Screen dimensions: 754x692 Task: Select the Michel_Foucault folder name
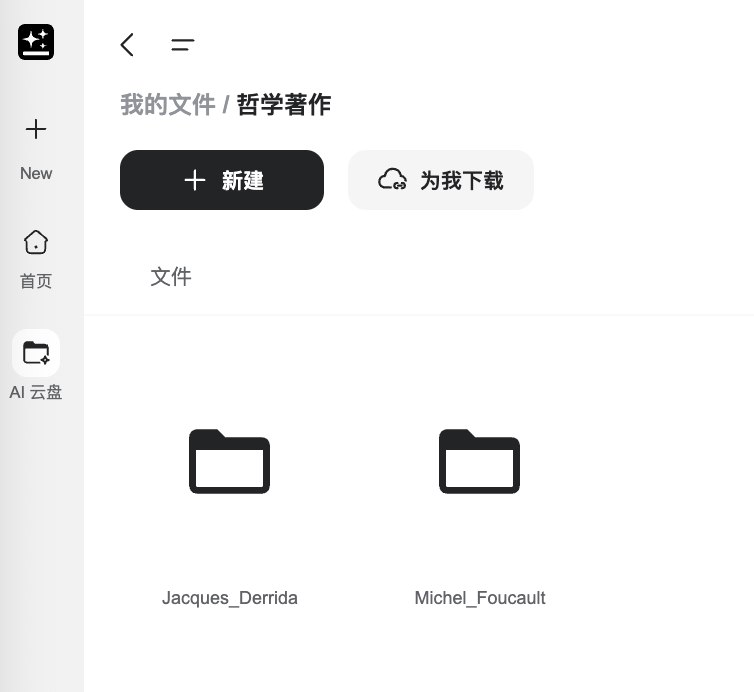pos(479,598)
